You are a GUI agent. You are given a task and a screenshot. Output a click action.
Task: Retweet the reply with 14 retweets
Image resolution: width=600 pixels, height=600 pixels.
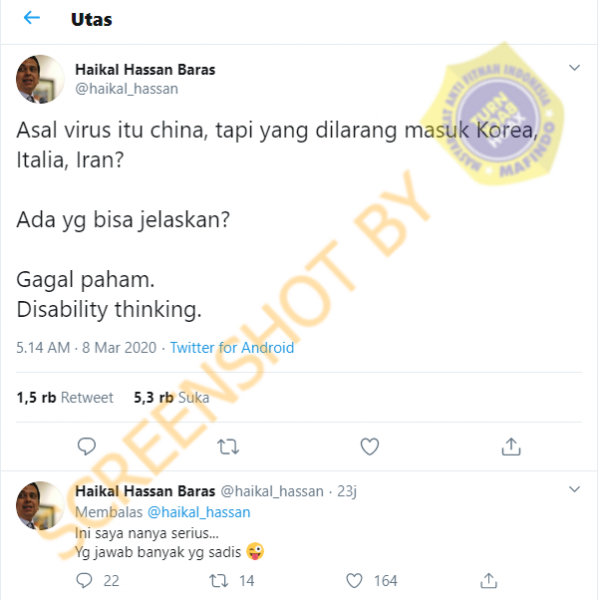tap(218, 580)
